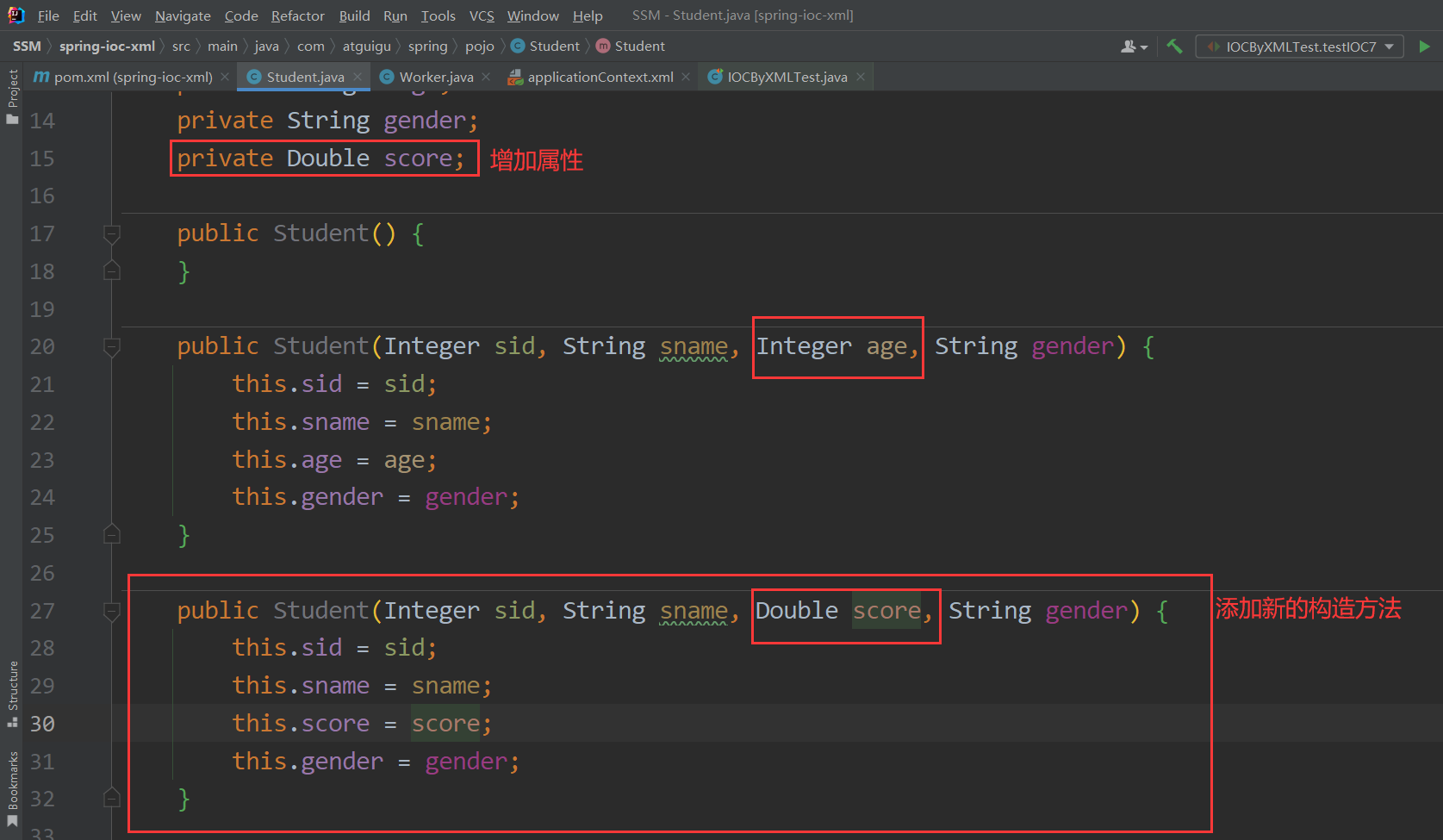1443x840 pixels.
Task: Select spring-ioc-xml in the breadcrumb
Action: coord(107,47)
